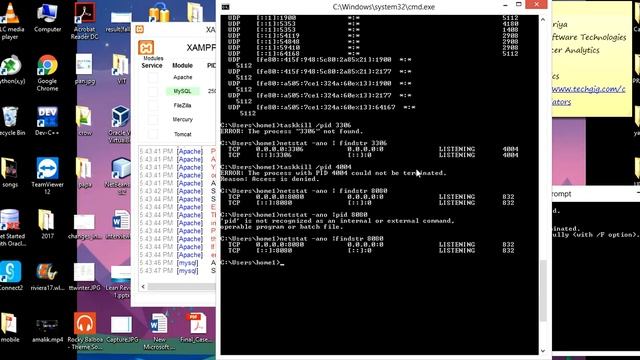
Task: Click cmd window scroll down arrow
Action: tap(543, 350)
